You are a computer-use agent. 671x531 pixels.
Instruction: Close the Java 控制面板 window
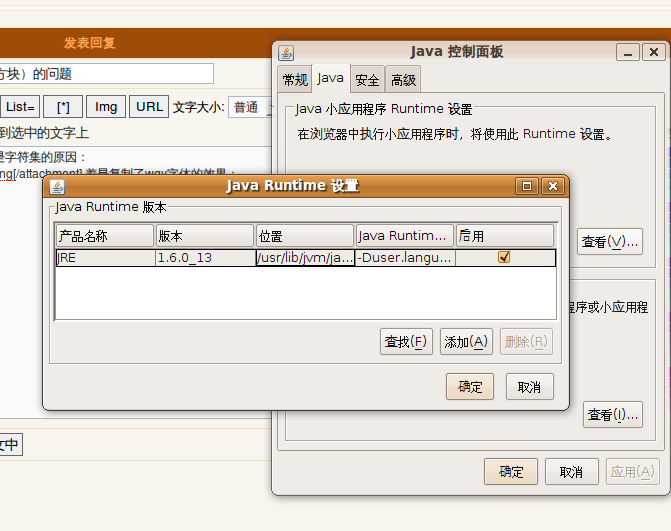[654, 52]
